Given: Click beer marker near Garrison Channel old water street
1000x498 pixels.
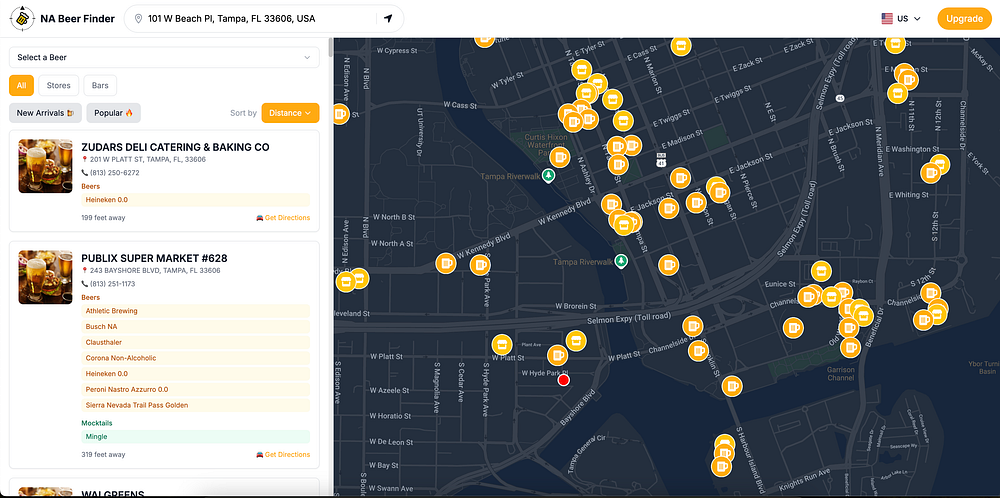Looking at the screenshot, I should pyautogui.click(x=851, y=348).
